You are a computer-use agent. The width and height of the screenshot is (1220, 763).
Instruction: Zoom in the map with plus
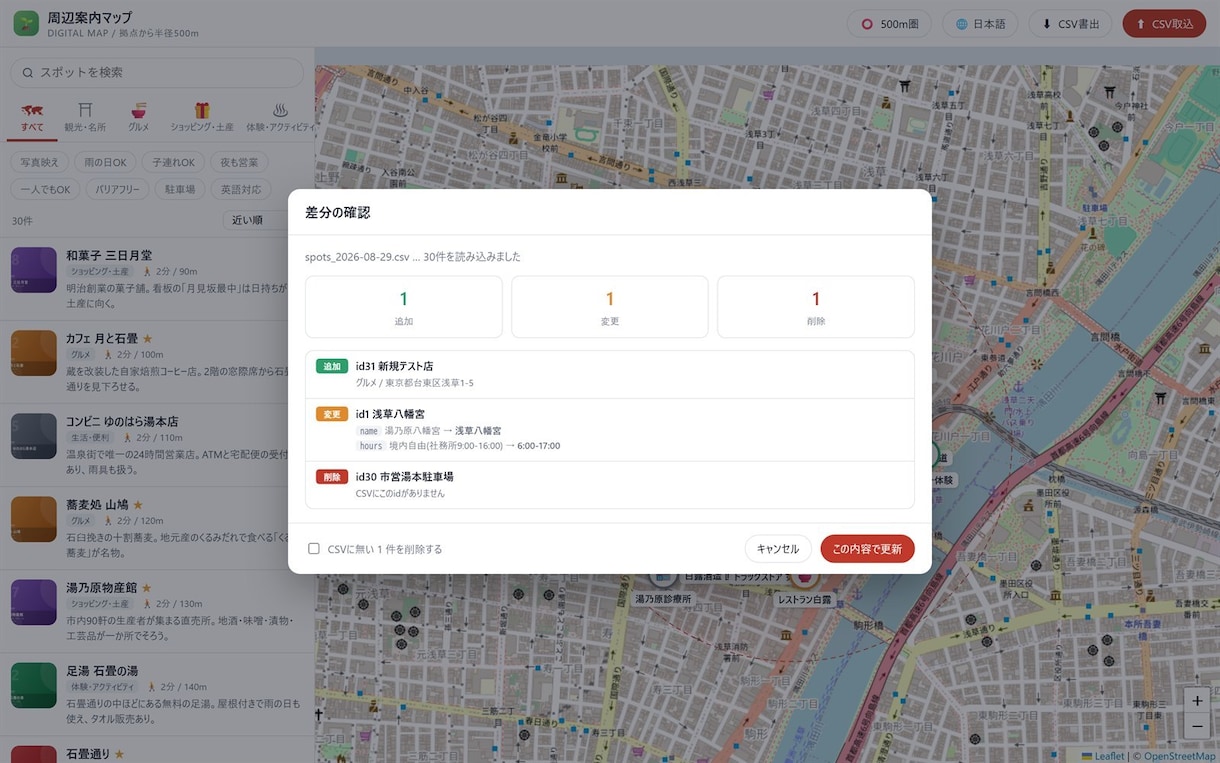(1197, 701)
